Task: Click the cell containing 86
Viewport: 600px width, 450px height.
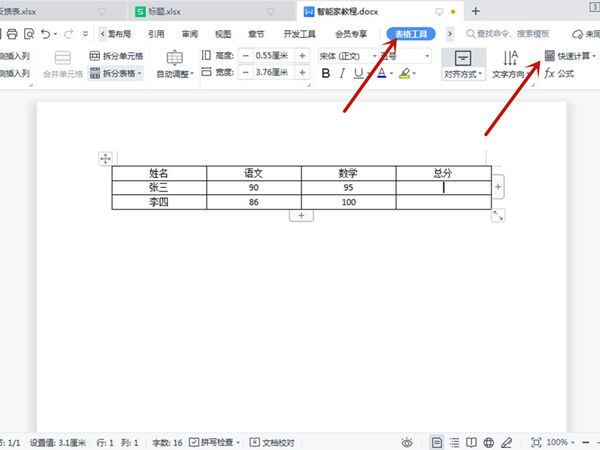Action: [254, 202]
